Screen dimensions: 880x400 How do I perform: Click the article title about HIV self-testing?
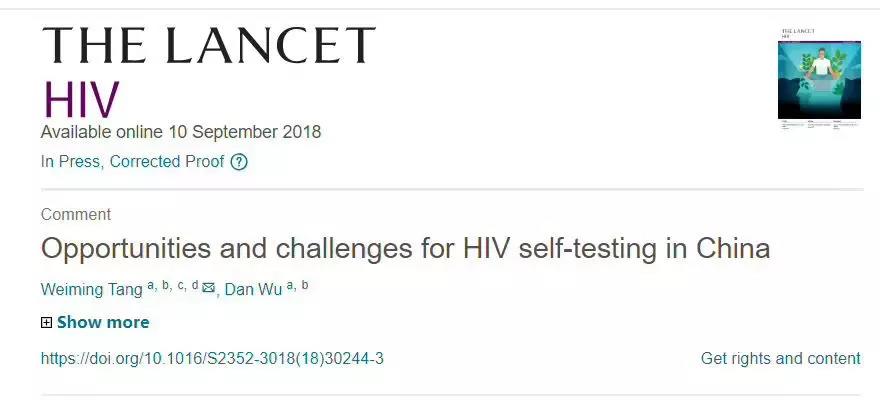(x=405, y=248)
